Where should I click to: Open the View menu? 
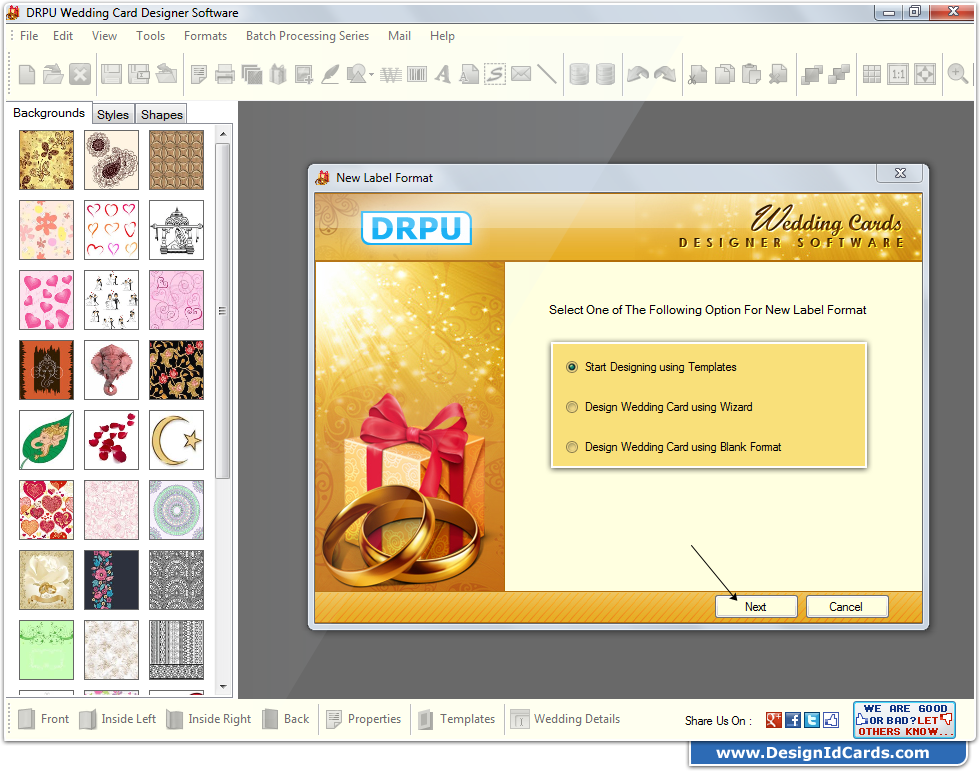click(104, 36)
